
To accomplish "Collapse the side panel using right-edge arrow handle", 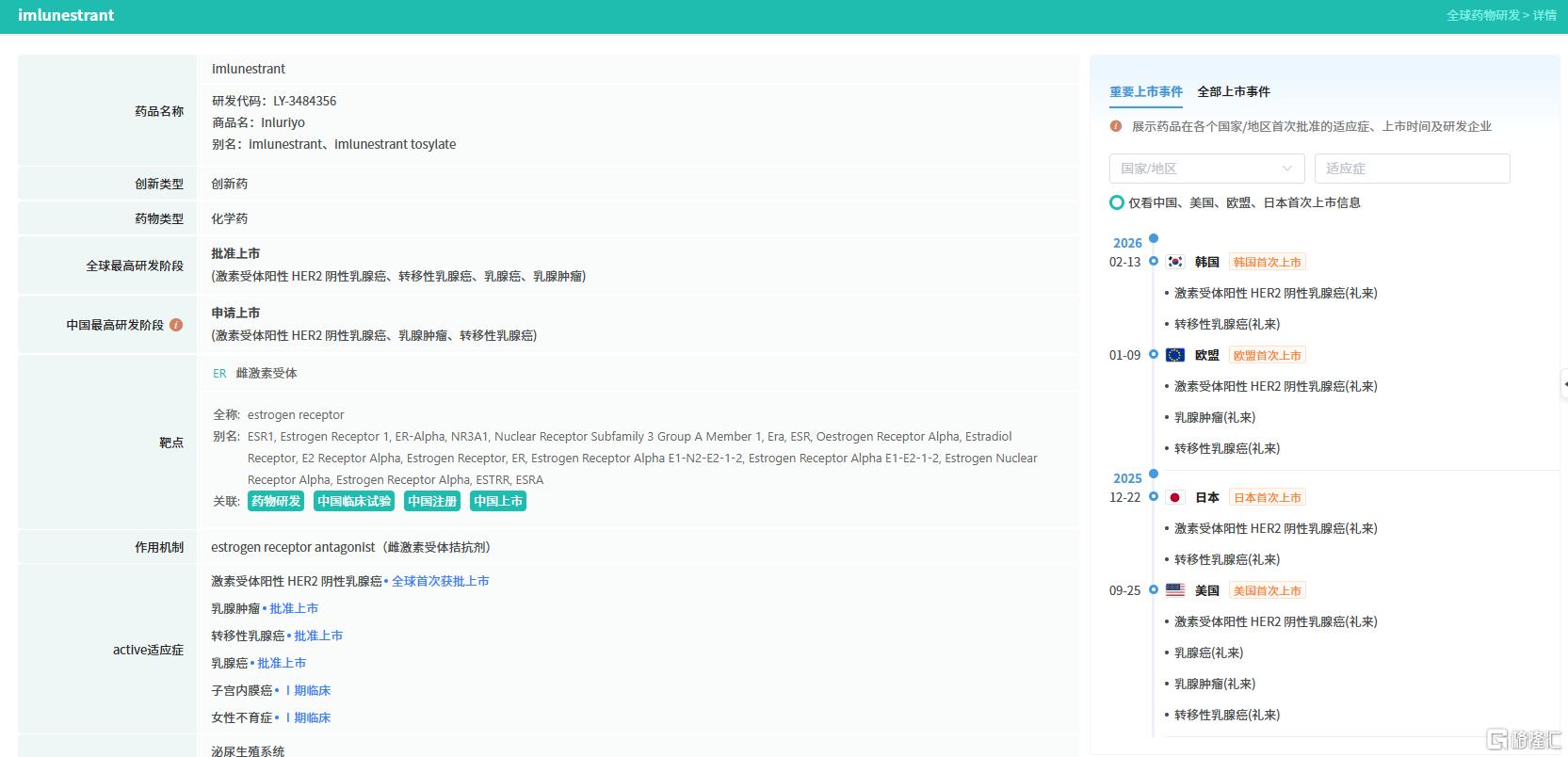I will click(1563, 383).
